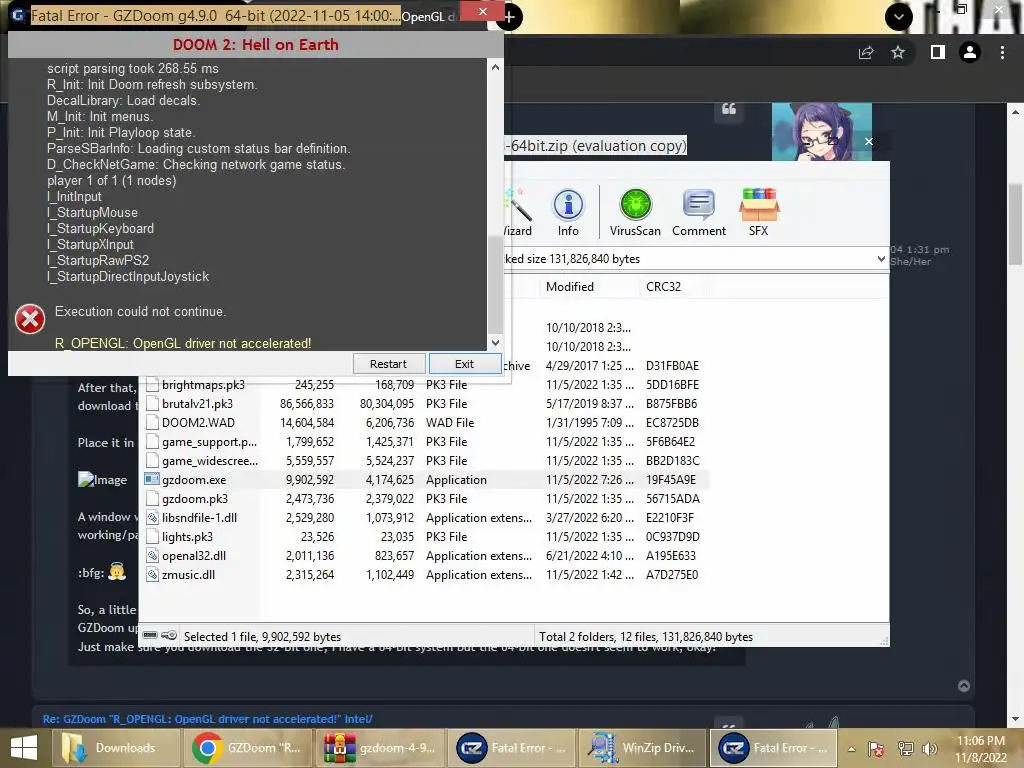Click the gzdoom.exe file icon

[x=152, y=479]
